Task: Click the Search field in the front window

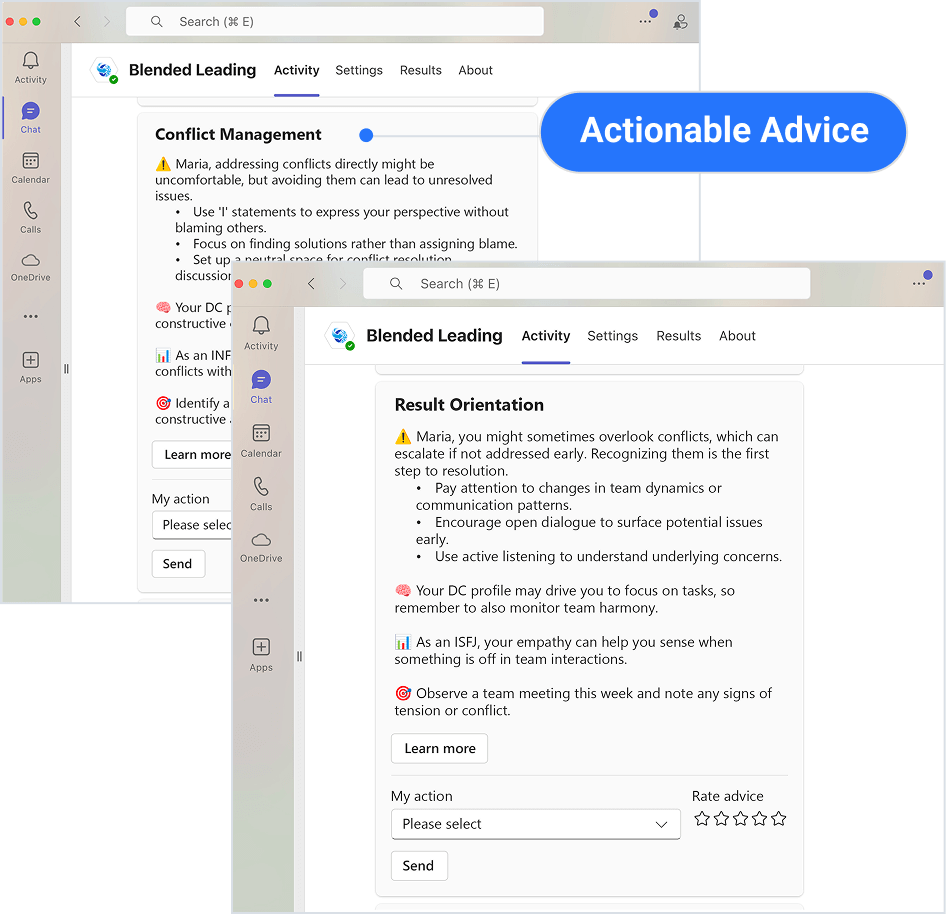Action: pyautogui.click(x=585, y=284)
